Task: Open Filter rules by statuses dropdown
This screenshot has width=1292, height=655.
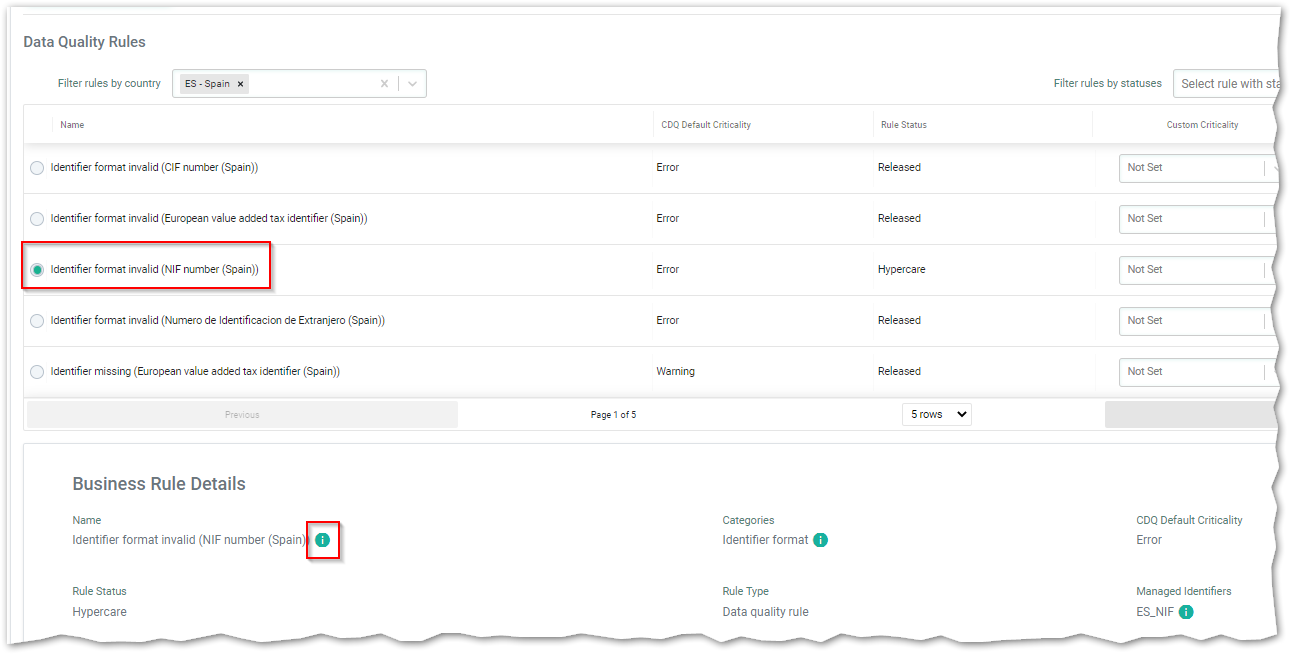Action: click(x=1226, y=84)
